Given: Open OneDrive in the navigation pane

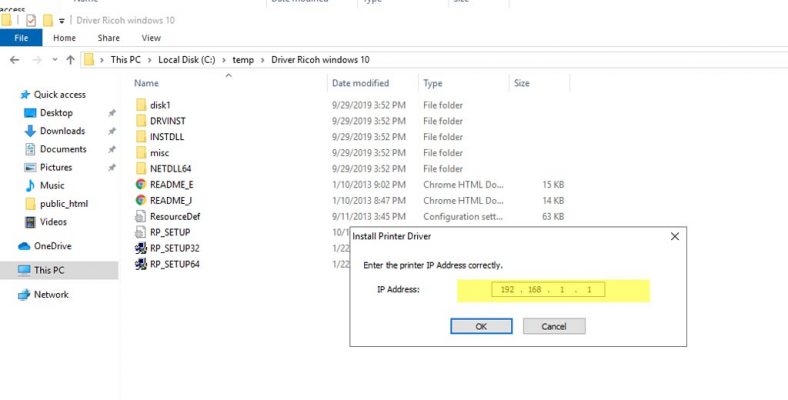Looking at the screenshot, I should [x=52, y=246].
